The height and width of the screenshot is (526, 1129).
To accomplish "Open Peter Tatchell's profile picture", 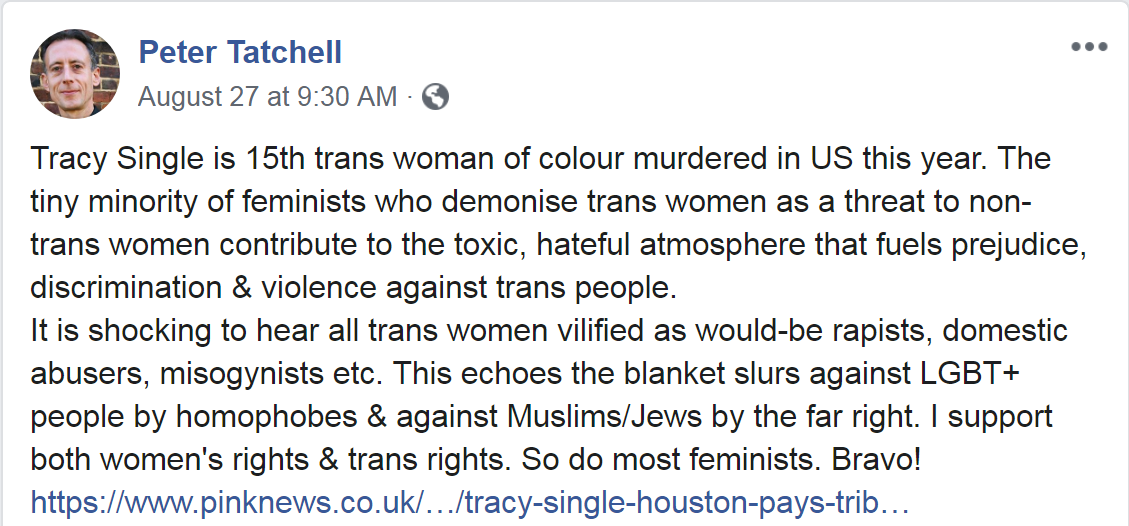I will coord(75,73).
